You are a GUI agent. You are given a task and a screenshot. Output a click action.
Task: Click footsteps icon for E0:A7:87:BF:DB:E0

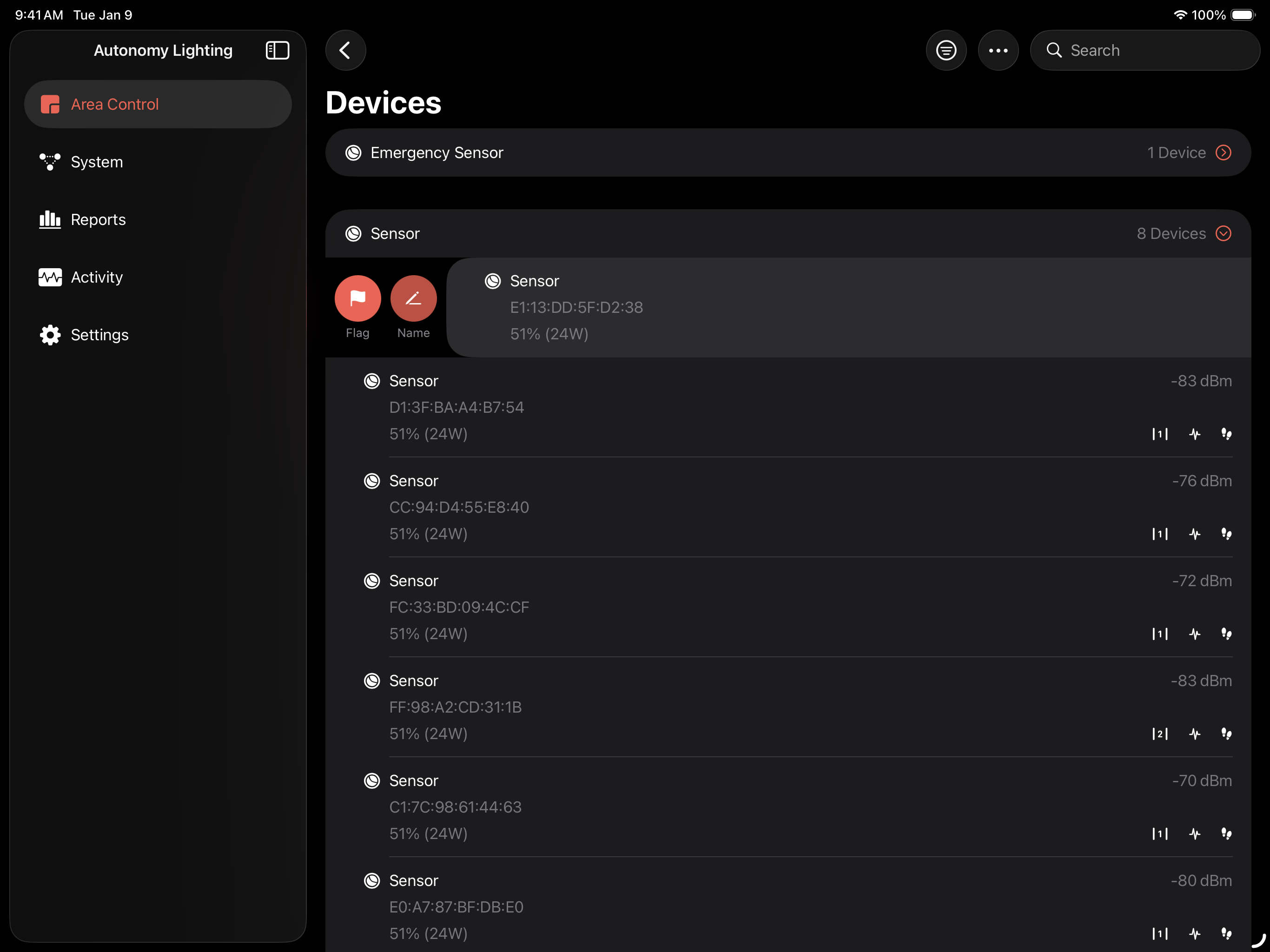coord(1226,933)
